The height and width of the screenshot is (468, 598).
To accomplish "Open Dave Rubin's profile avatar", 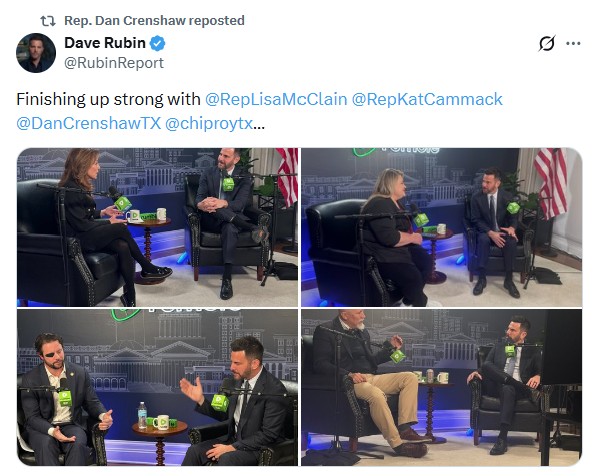I will 36,53.
